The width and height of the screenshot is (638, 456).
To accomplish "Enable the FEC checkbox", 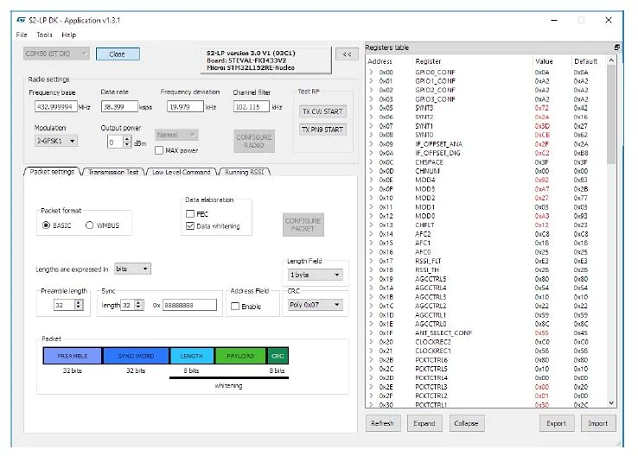I will coord(190,214).
